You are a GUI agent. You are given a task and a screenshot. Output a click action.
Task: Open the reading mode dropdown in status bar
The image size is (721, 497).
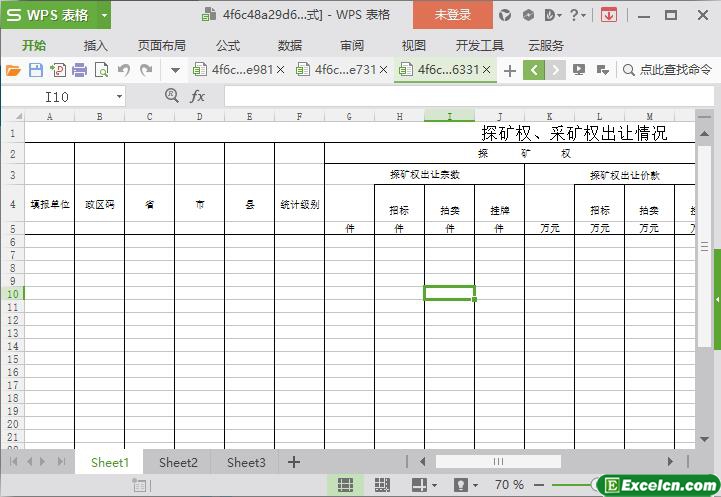point(435,485)
